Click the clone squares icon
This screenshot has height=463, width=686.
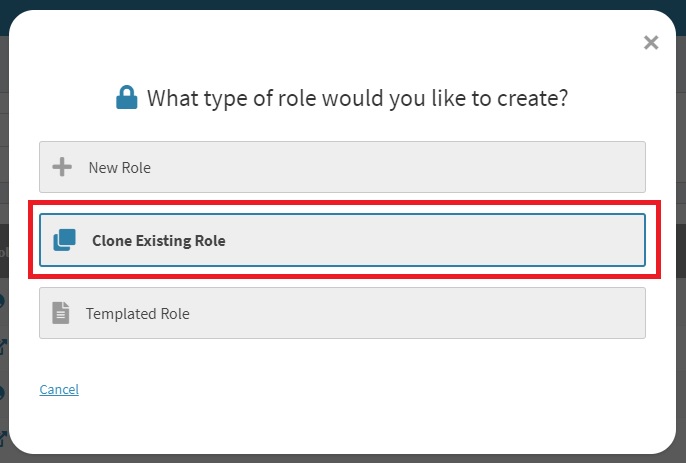(x=64, y=240)
